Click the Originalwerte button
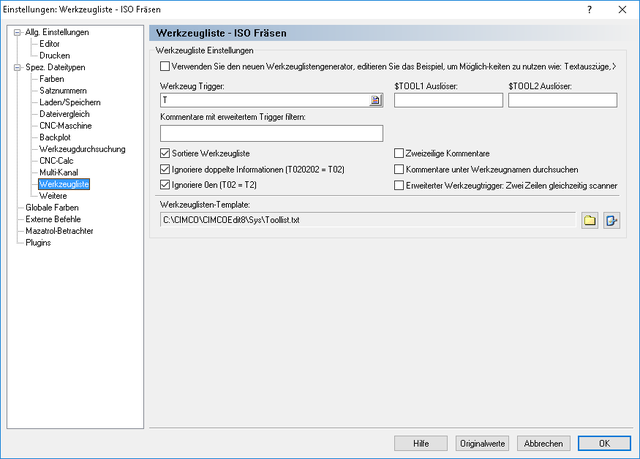 pyautogui.click(x=482, y=443)
